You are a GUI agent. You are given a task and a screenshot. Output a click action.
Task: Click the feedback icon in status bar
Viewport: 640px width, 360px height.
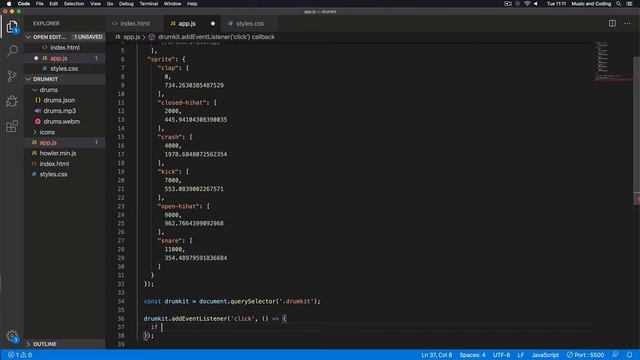615,355
